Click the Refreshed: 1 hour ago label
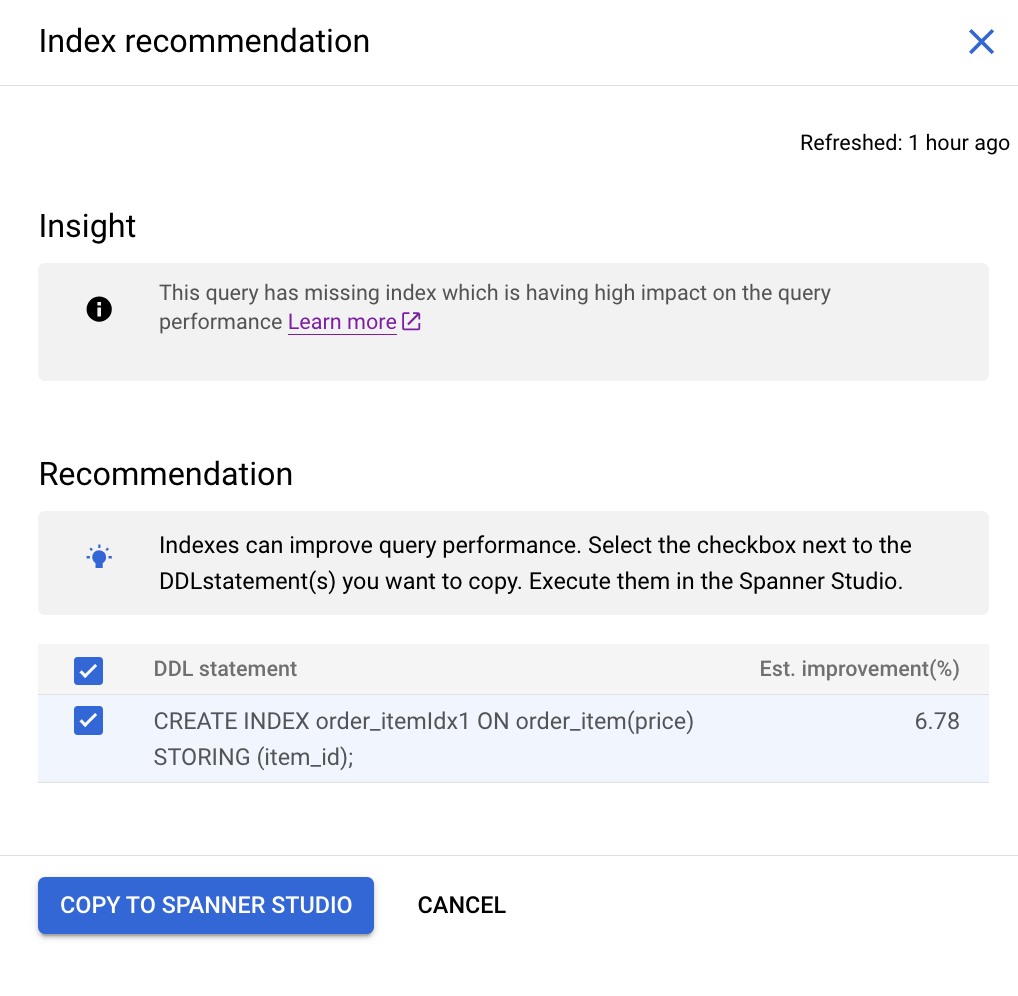The width and height of the screenshot is (1018, 996). (x=904, y=142)
